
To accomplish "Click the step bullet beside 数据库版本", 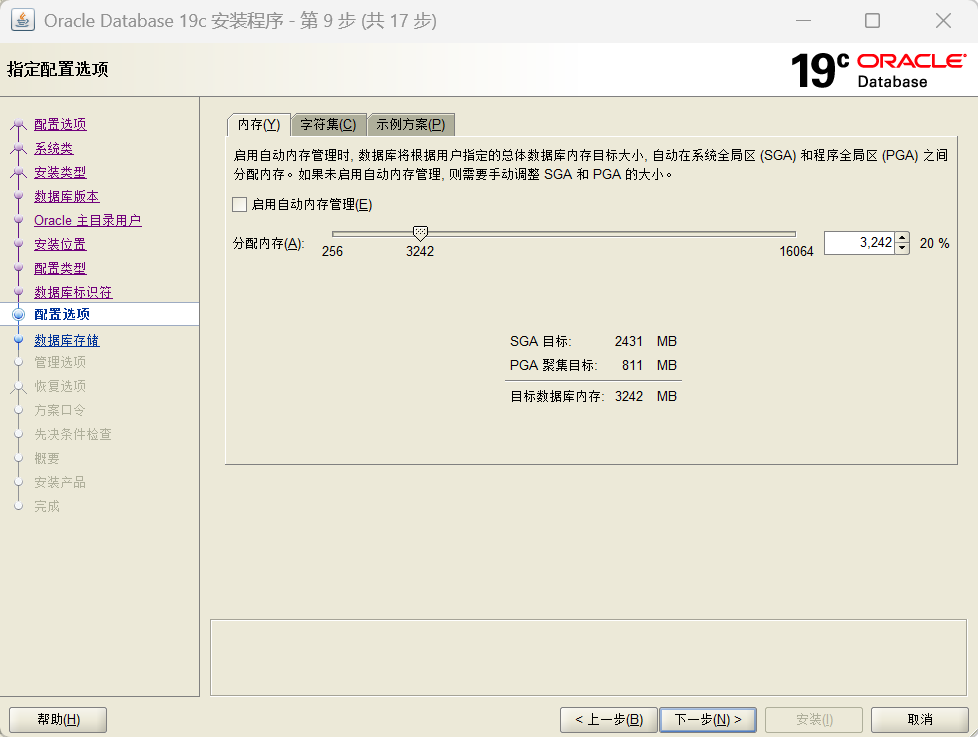I will [x=18, y=196].
